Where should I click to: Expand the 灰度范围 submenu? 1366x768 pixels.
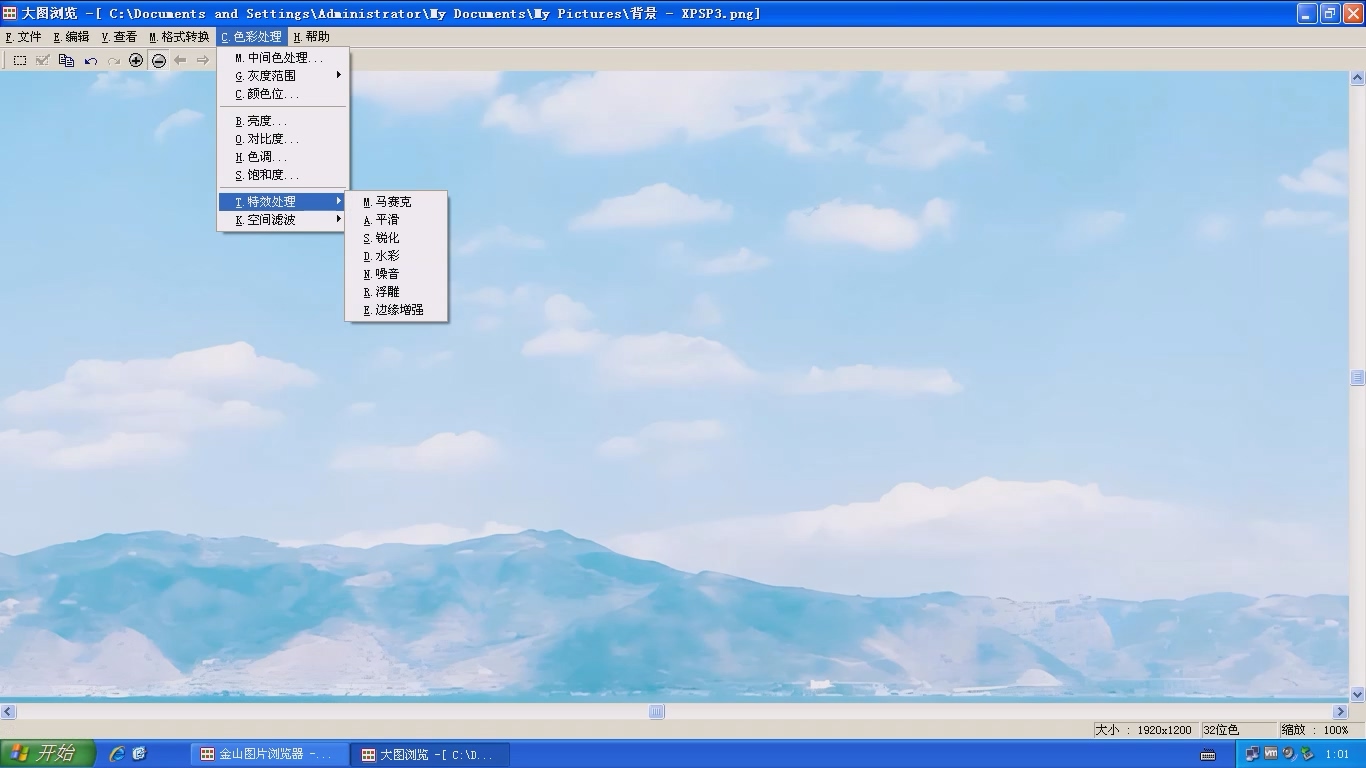283,76
